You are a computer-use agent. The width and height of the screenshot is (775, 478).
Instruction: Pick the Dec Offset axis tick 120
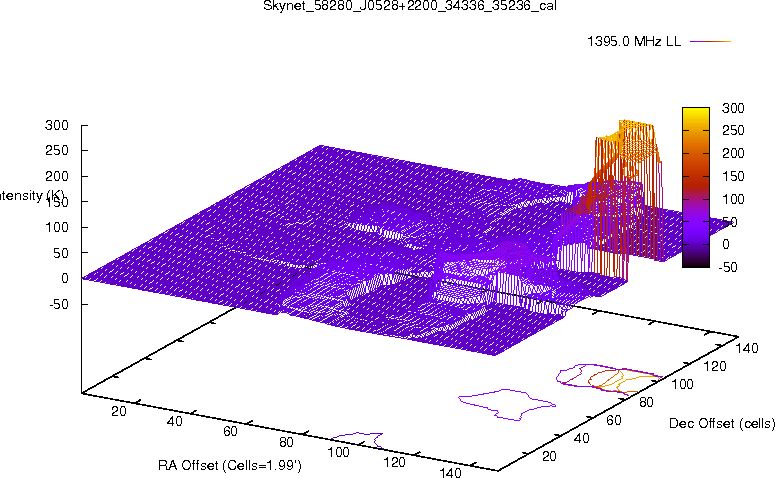click(x=714, y=366)
